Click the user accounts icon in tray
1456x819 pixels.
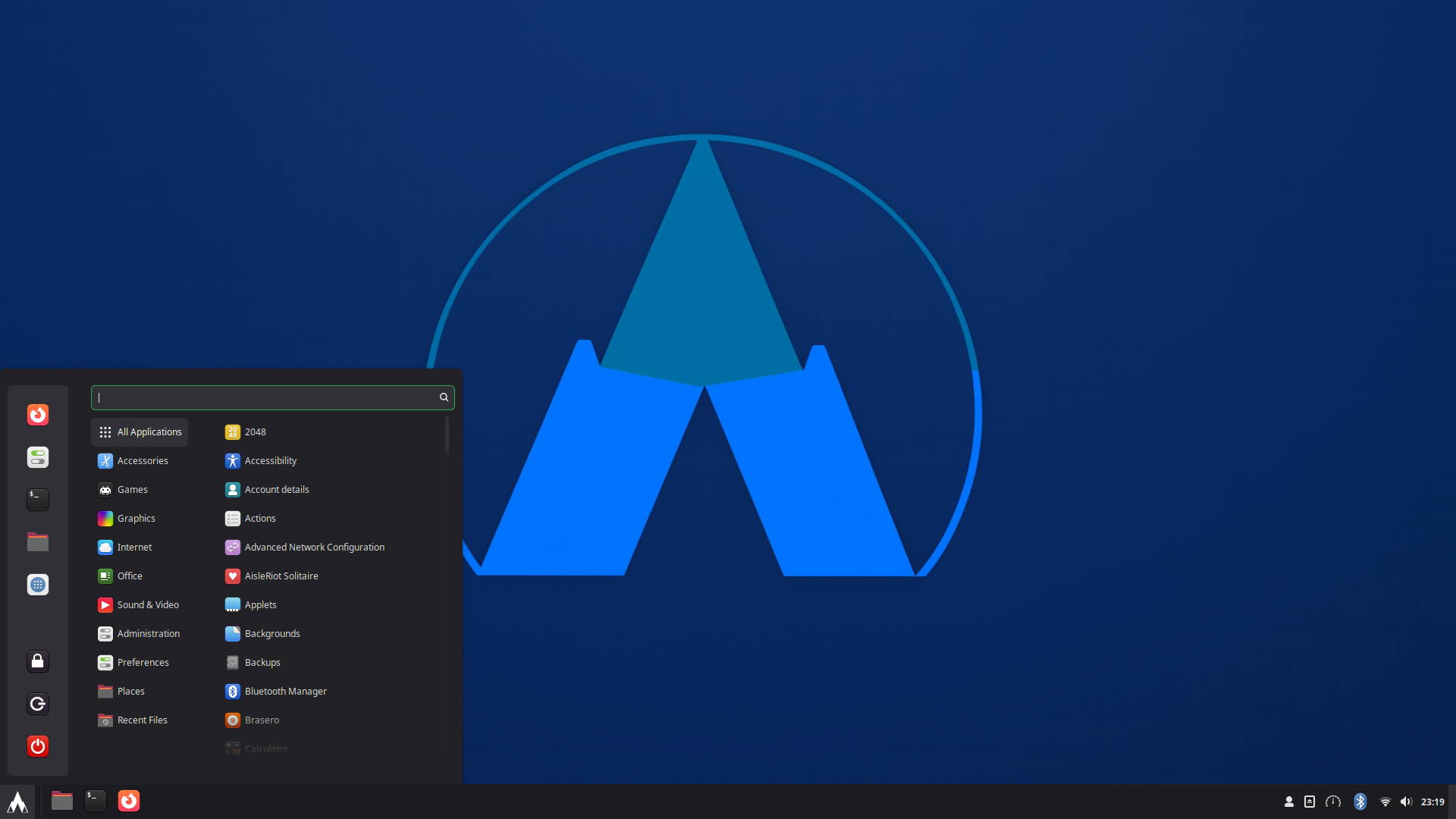(1289, 802)
